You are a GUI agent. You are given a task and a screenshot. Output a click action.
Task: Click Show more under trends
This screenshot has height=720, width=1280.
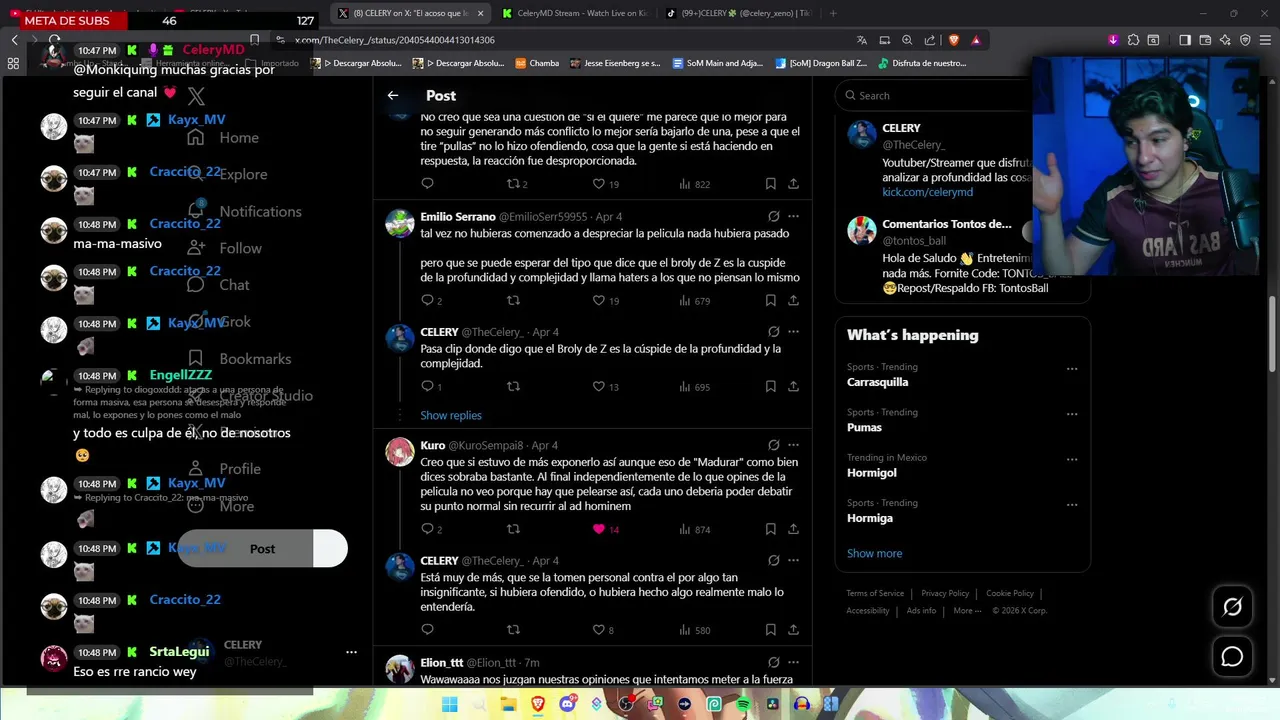pyautogui.click(x=874, y=553)
